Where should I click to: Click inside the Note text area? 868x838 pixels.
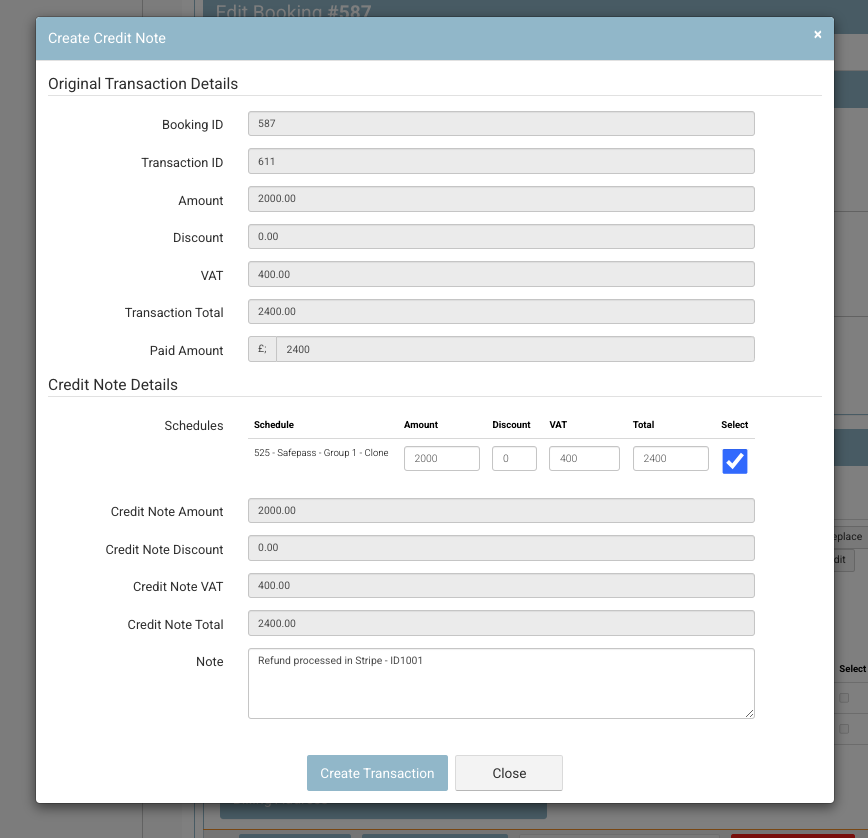tap(500, 685)
